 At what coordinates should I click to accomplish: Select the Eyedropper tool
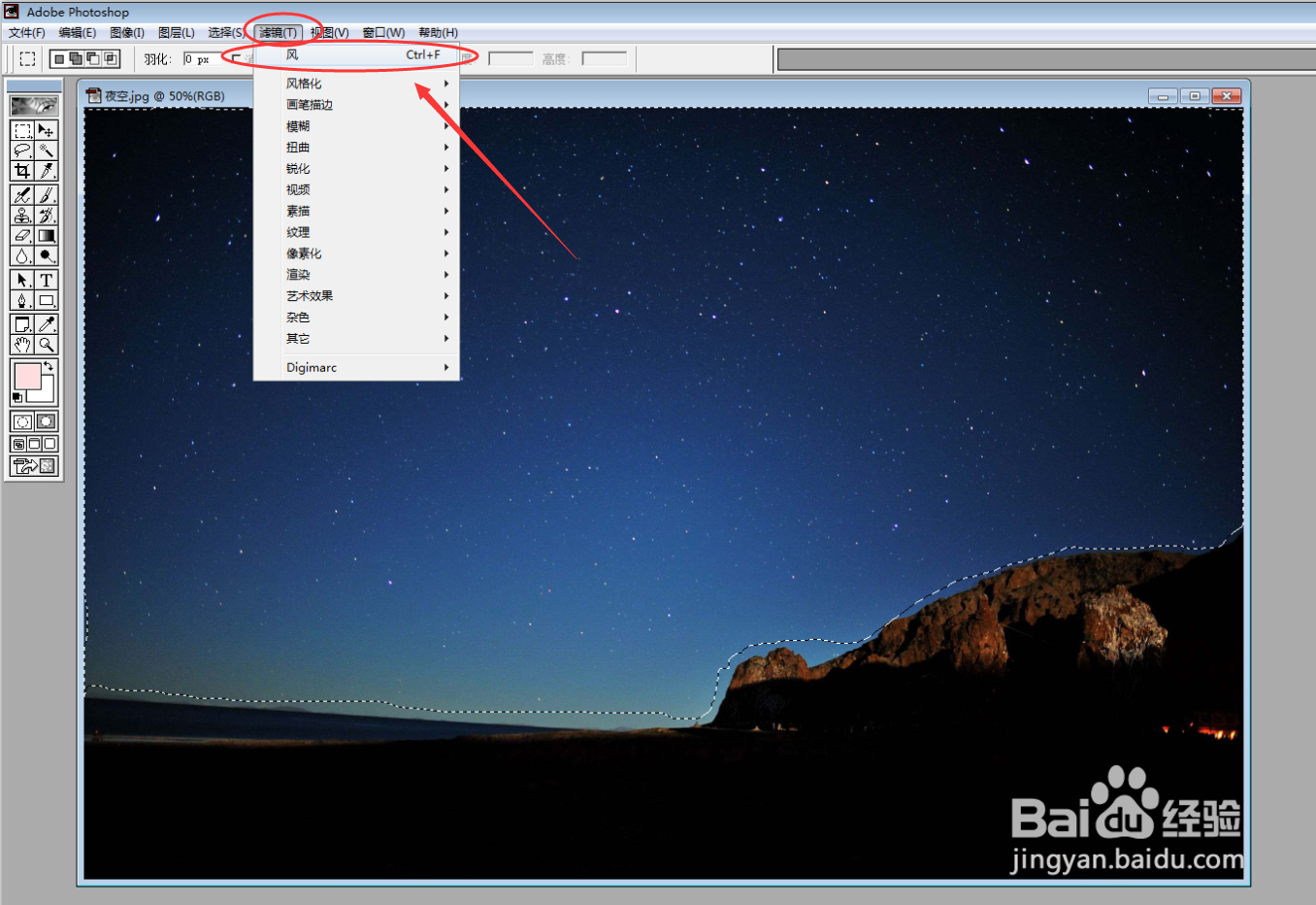pos(46,325)
